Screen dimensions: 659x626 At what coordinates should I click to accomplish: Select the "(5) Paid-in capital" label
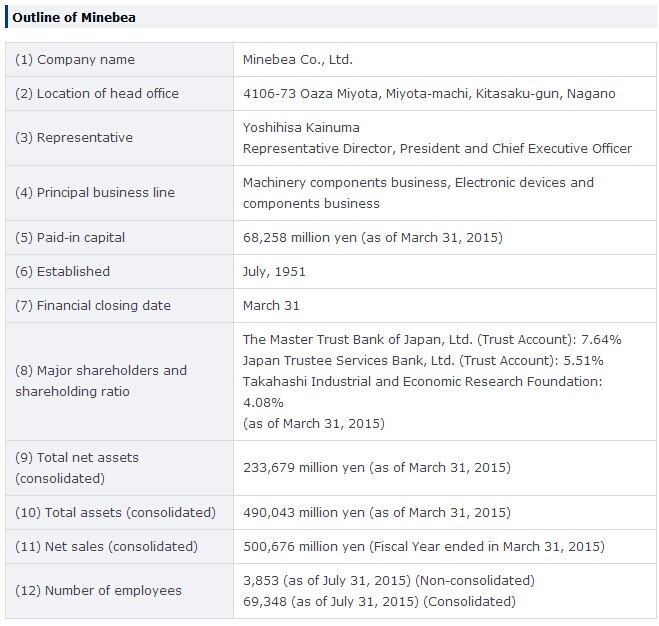(70, 238)
